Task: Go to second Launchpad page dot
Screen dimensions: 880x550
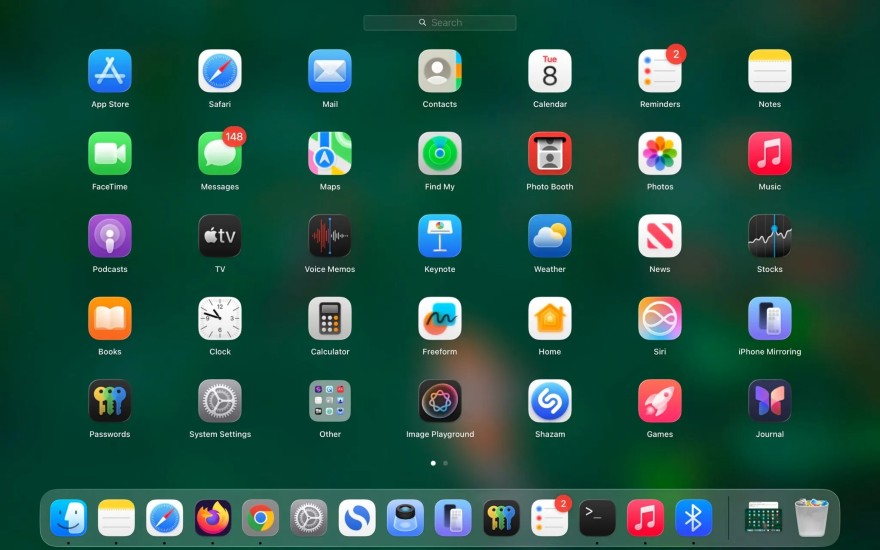Action: pos(446,463)
